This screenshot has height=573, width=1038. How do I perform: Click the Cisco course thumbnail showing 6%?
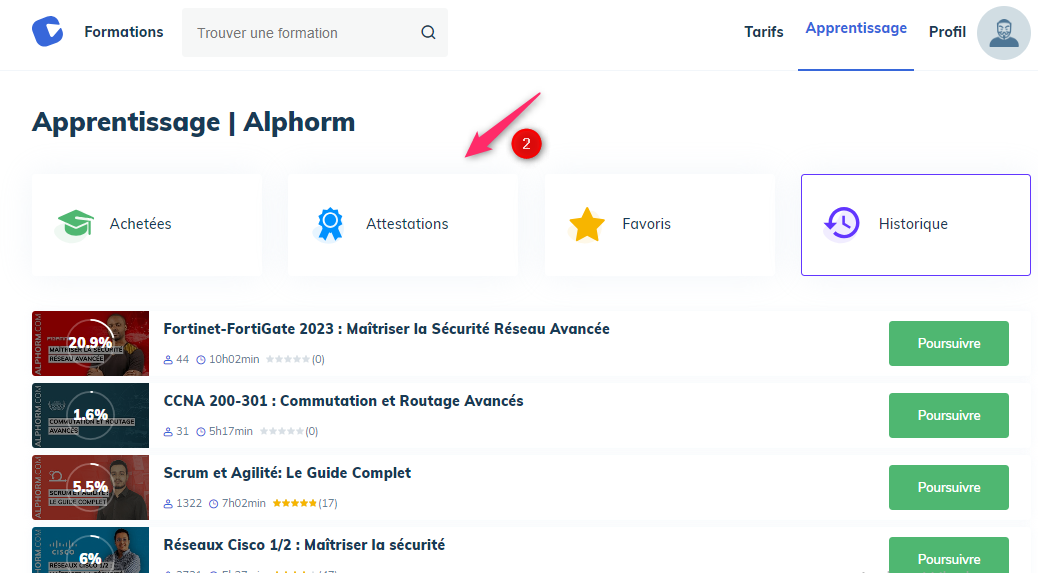point(91,551)
